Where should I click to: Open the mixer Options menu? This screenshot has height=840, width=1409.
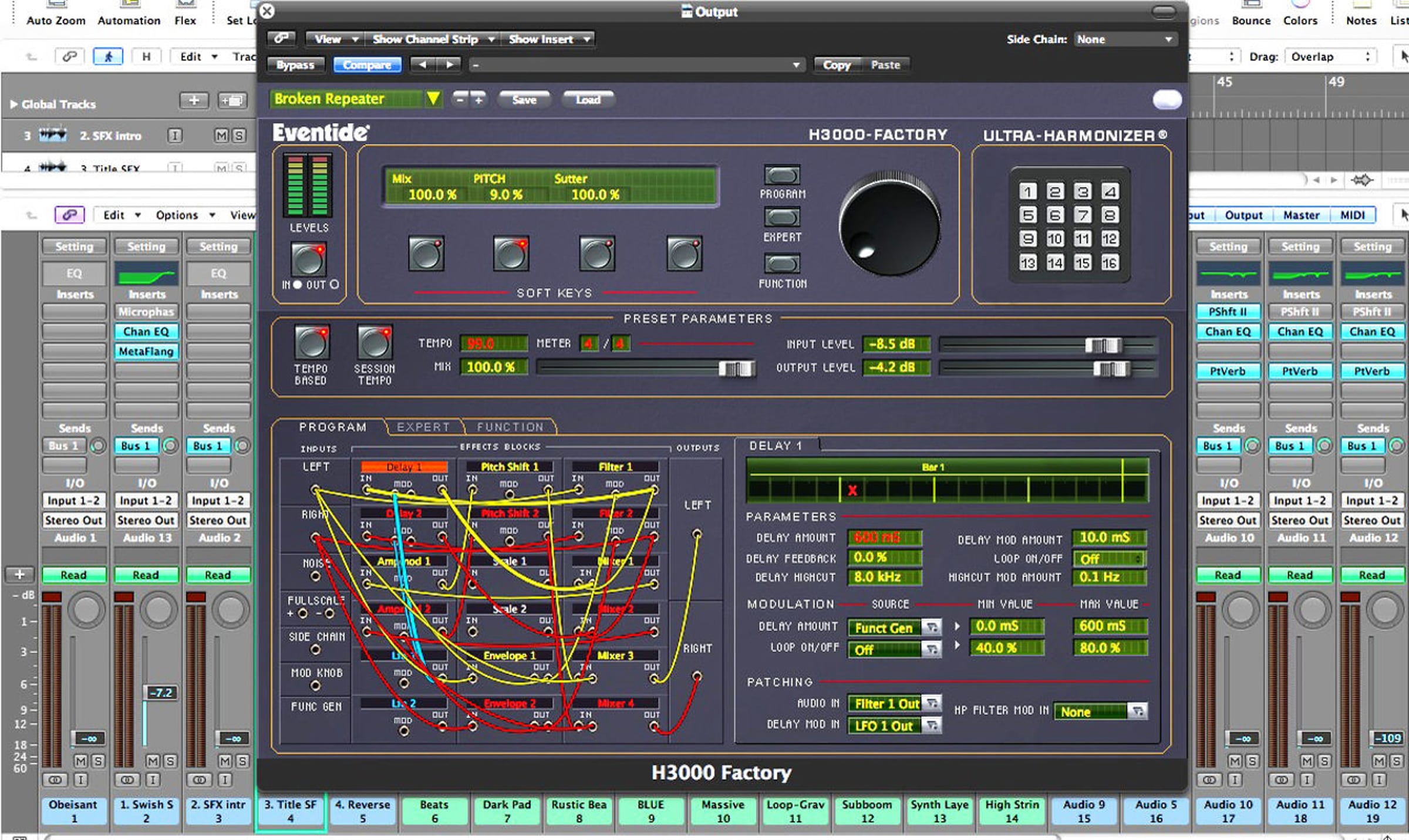(x=184, y=215)
